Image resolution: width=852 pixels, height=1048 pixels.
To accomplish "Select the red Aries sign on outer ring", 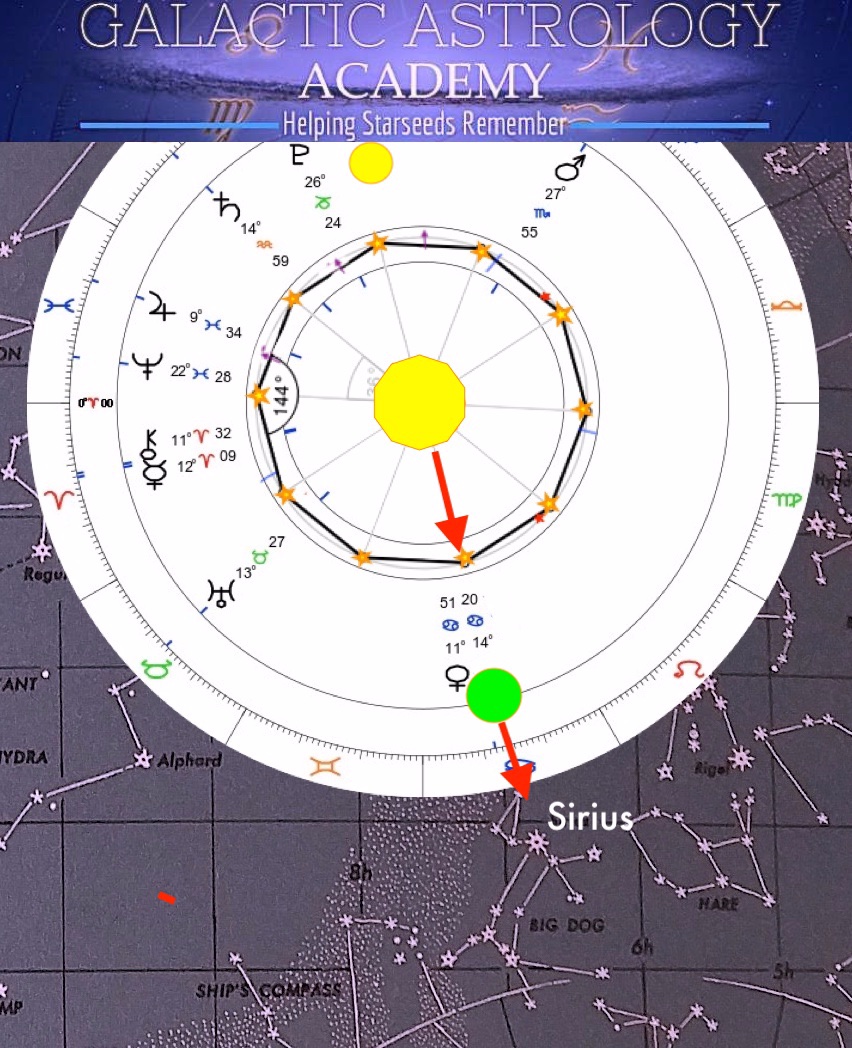I will coord(58,499).
